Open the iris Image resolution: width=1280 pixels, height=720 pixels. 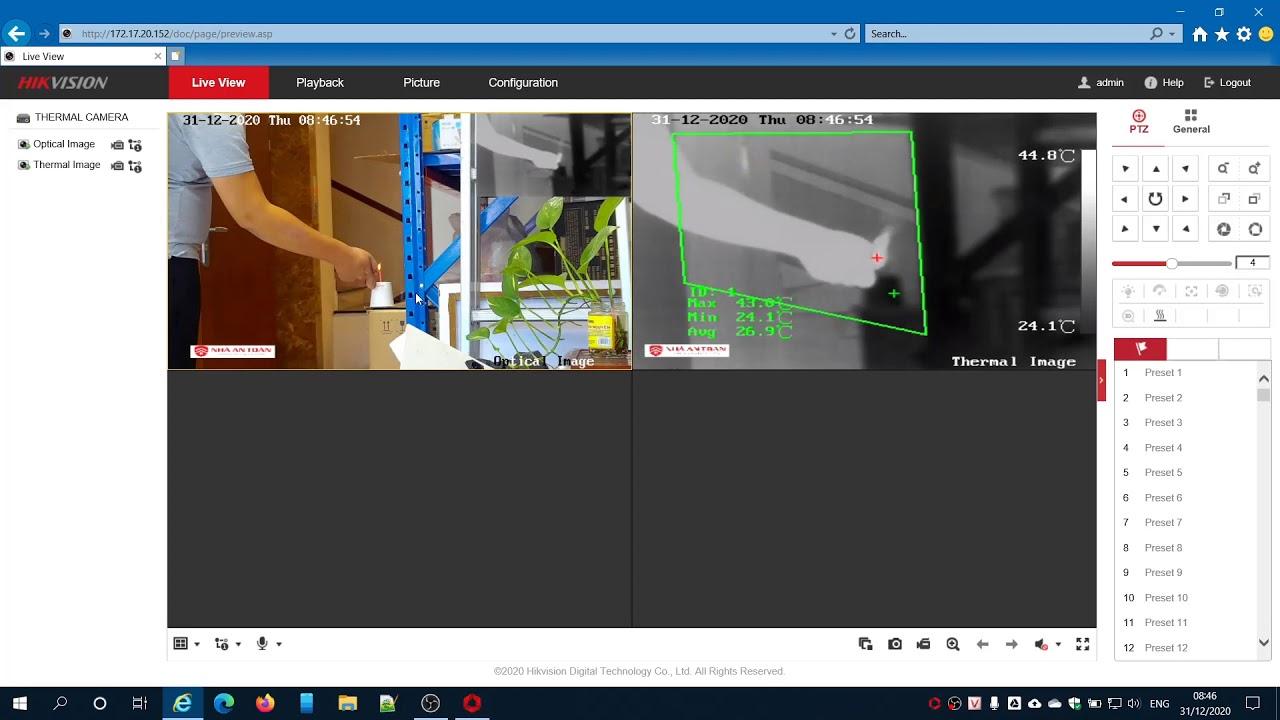[1255, 229]
